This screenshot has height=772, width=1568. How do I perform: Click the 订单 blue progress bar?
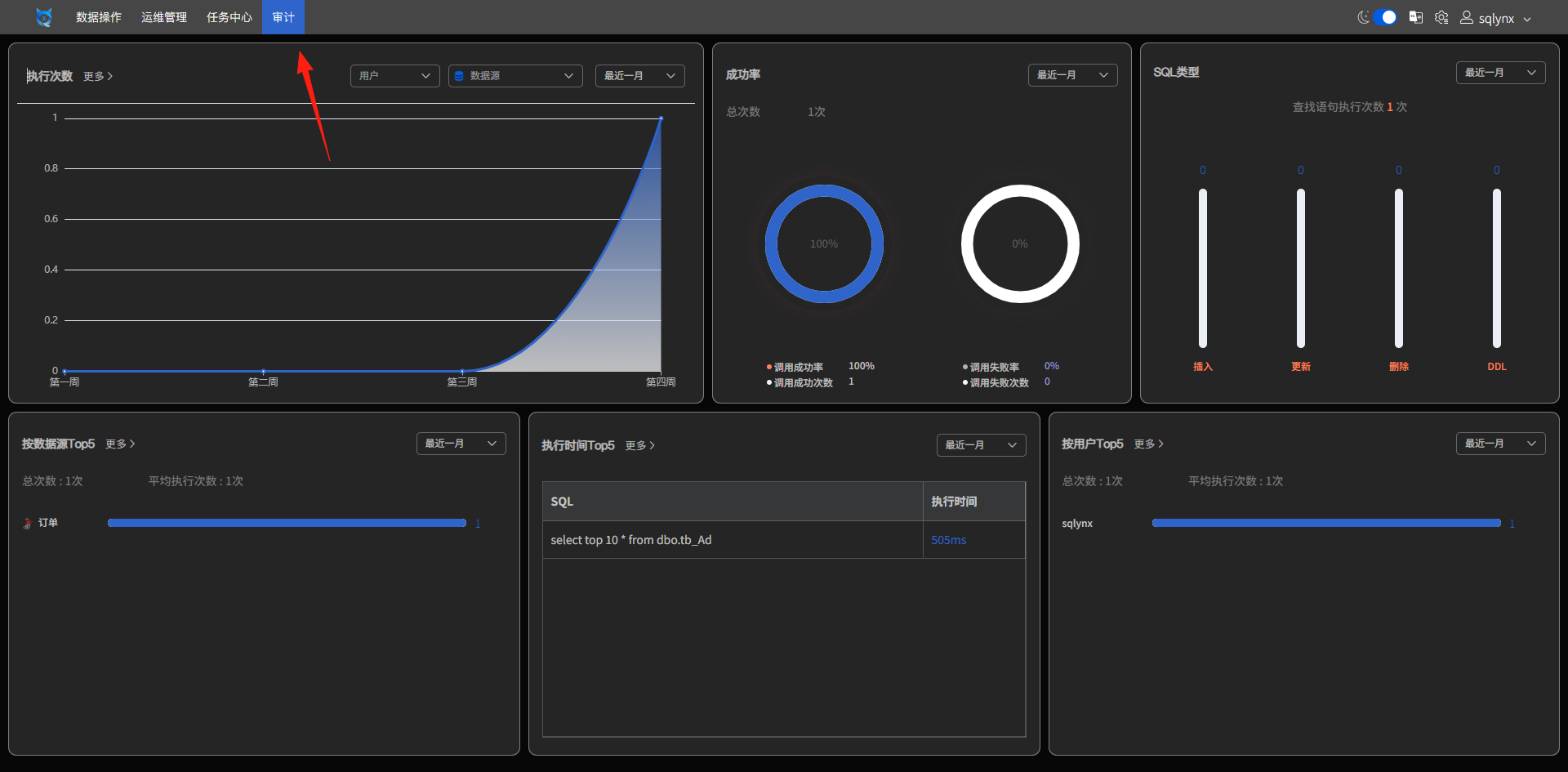coord(287,523)
